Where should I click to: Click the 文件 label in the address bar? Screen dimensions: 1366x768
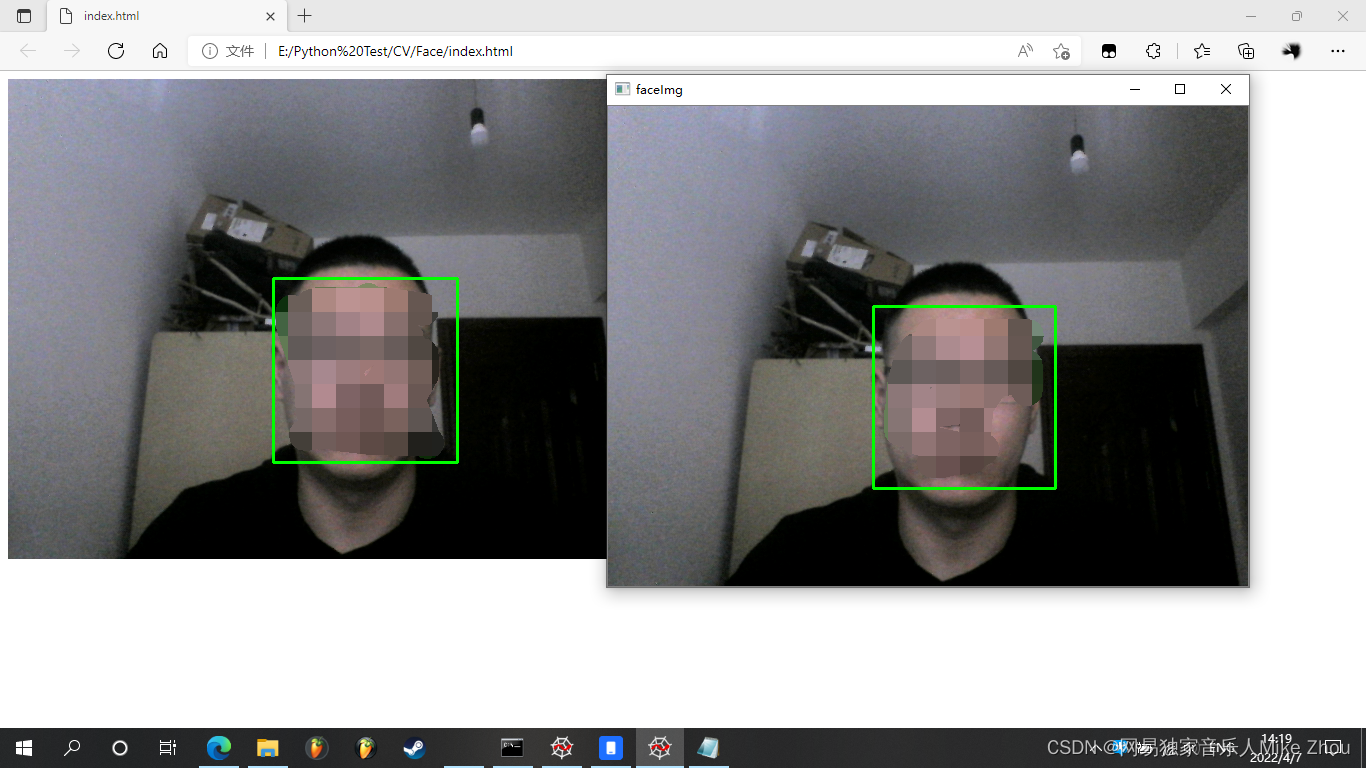[x=236, y=51]
